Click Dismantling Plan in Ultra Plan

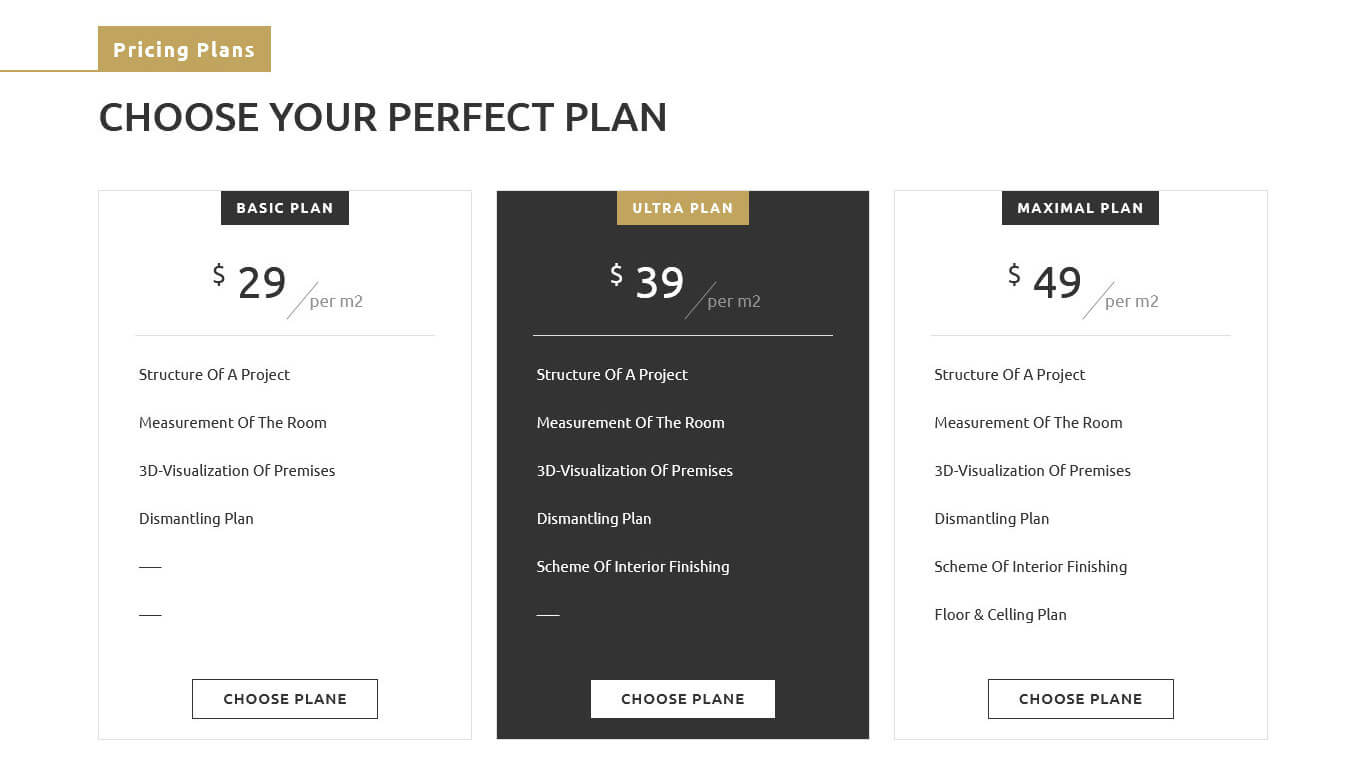pyautogui.click(x=594, y=519)
